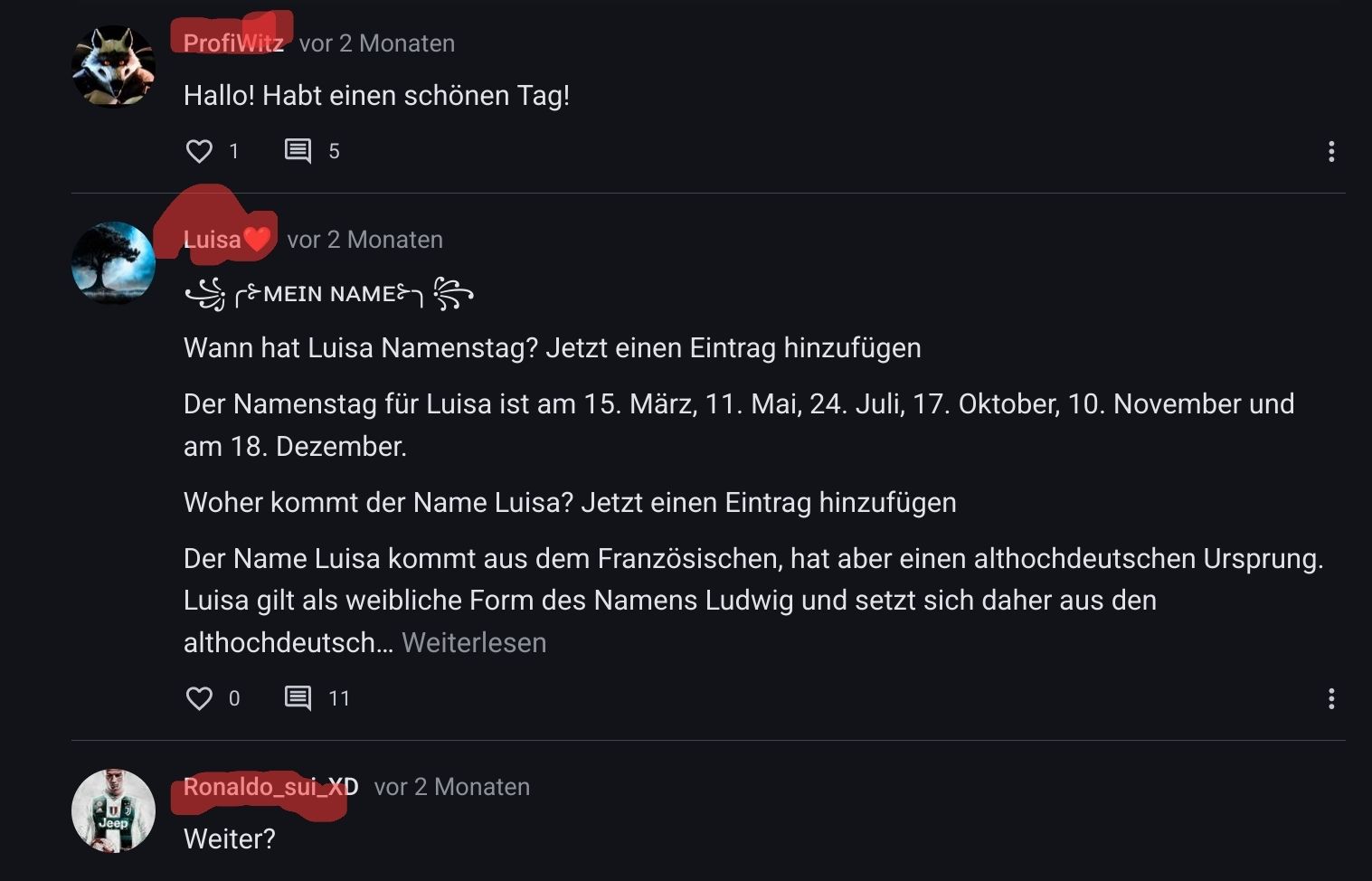Open three-dot options for Luisa's comment
1372x881 pixels.
(1330, 698)
